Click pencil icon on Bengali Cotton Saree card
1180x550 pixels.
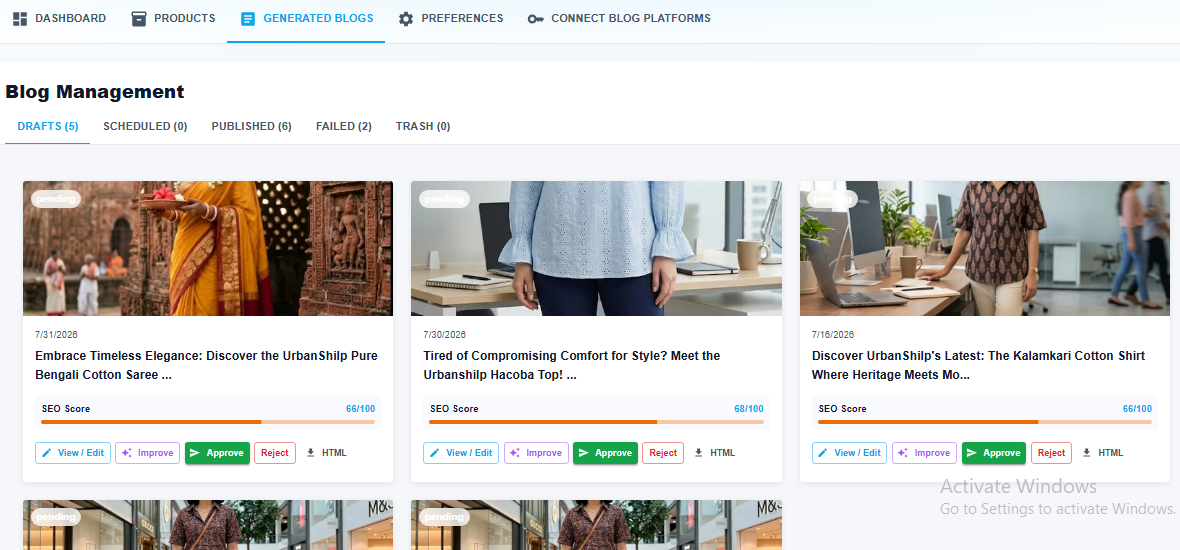click(47, 453)
